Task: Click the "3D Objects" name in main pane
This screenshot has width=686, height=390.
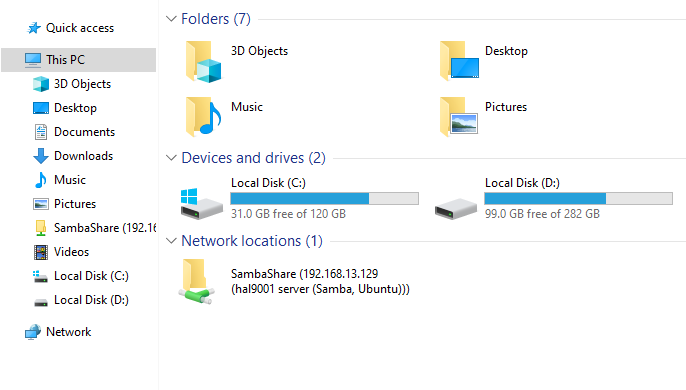Action: coord(259,51)
